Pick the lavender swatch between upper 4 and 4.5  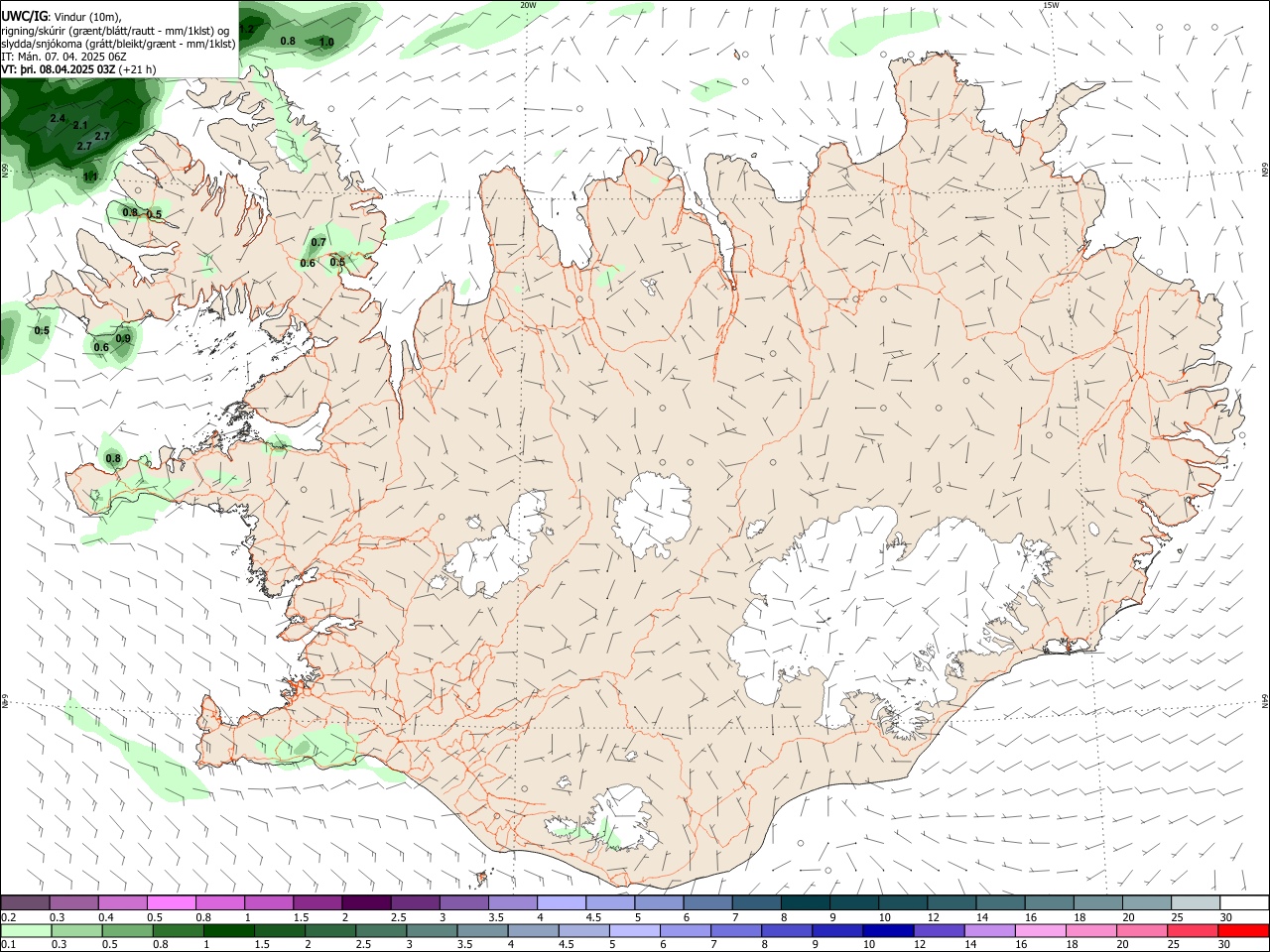coord(562,903)
